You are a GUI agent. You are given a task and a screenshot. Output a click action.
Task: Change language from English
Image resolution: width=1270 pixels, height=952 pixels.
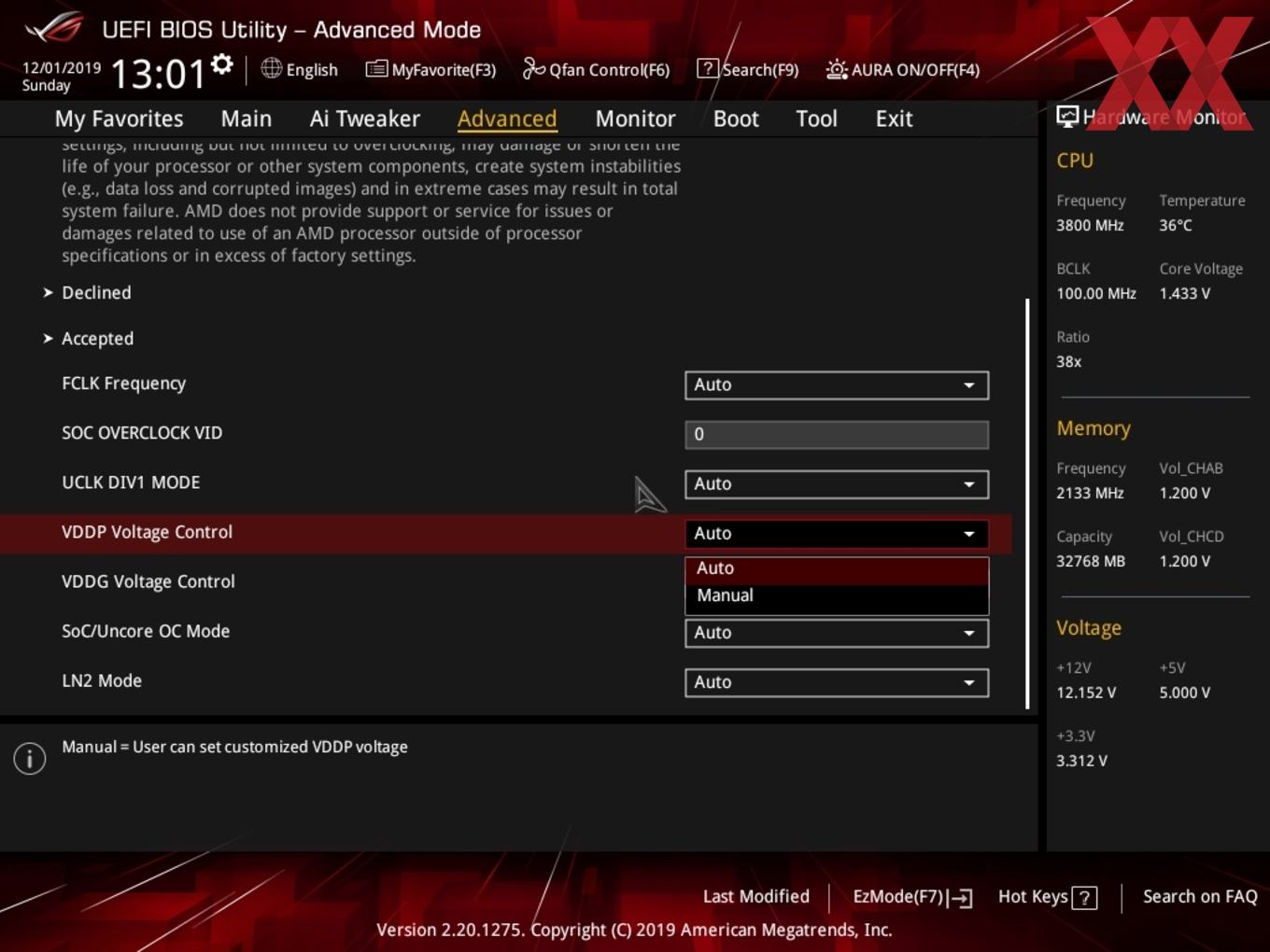[299, 69]
